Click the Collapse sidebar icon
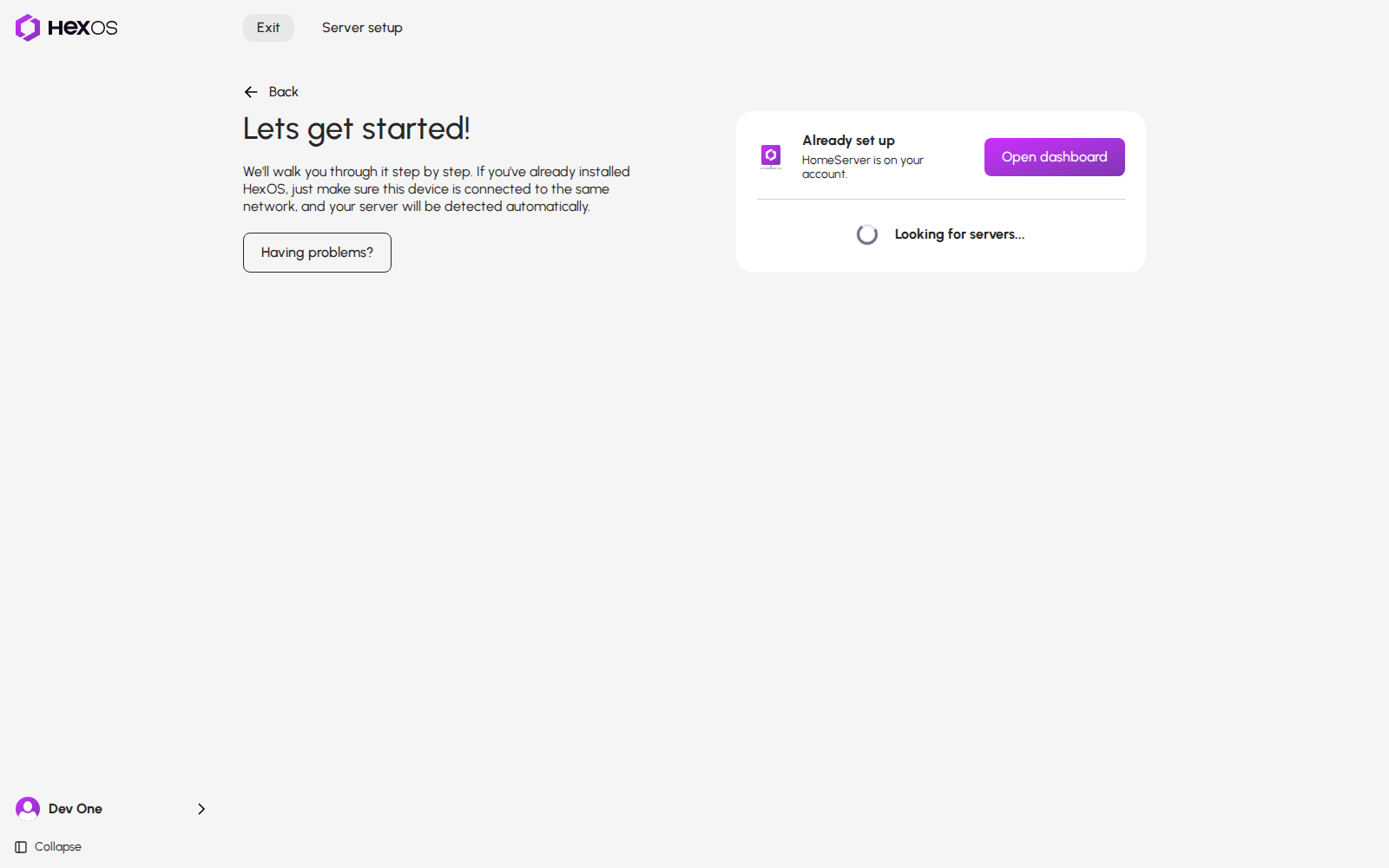This screenshot has height=868, width=1389. tap(21, 847)
